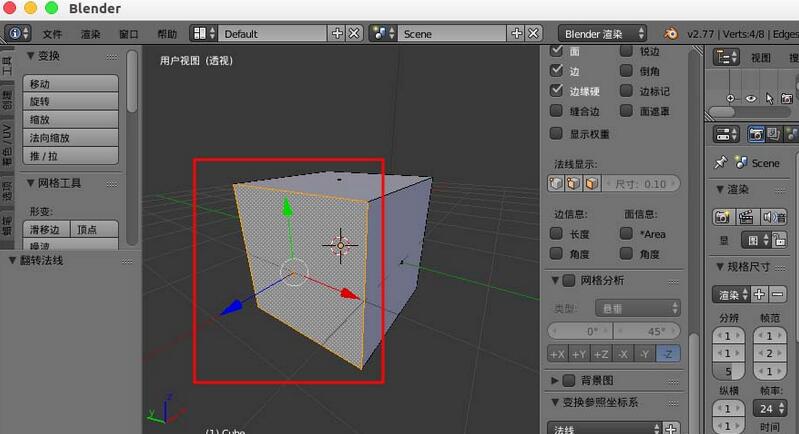Open the 法线 orientation dropdown
This screenshot has width=799, height=434.
(604, 429)
